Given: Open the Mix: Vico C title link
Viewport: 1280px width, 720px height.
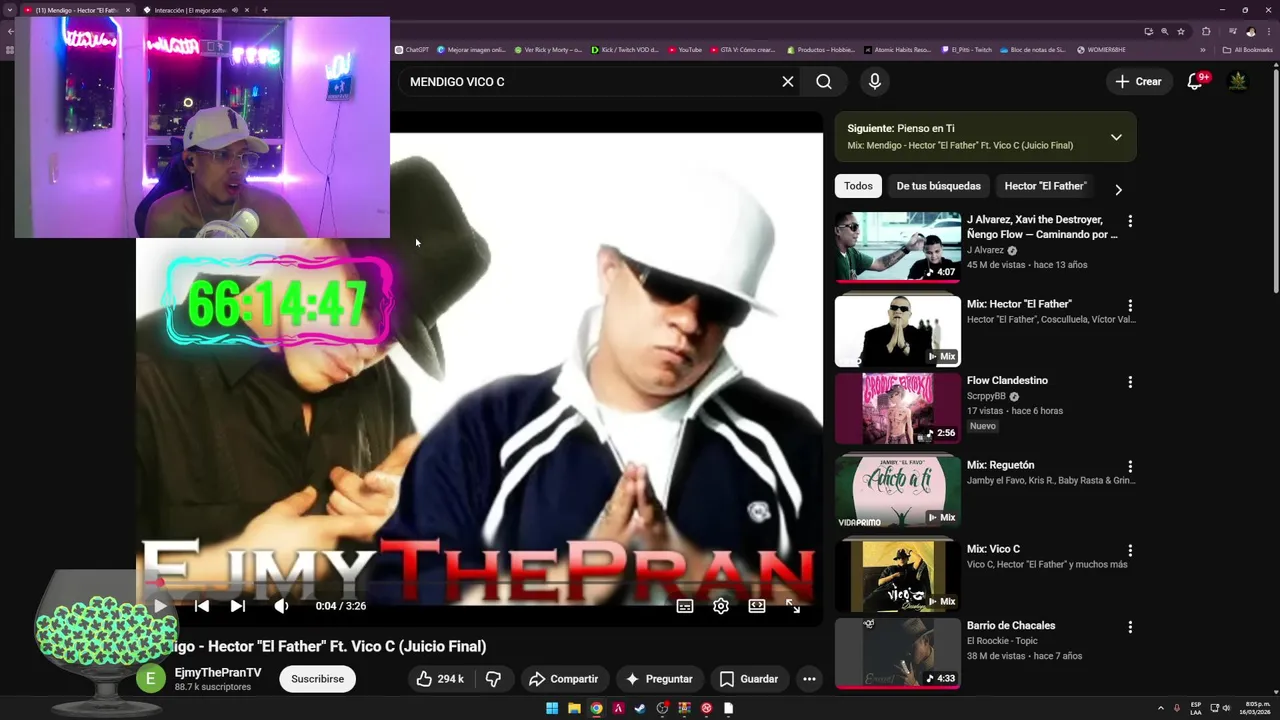Looking at the screenshot, I should 993,549.
